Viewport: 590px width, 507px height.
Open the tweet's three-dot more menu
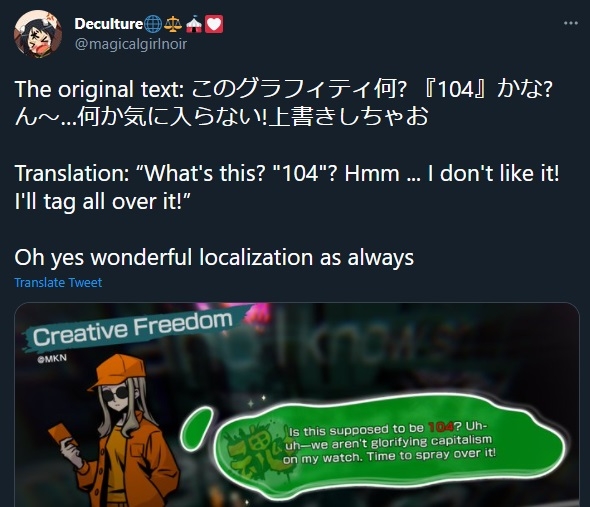coord(570,23)
